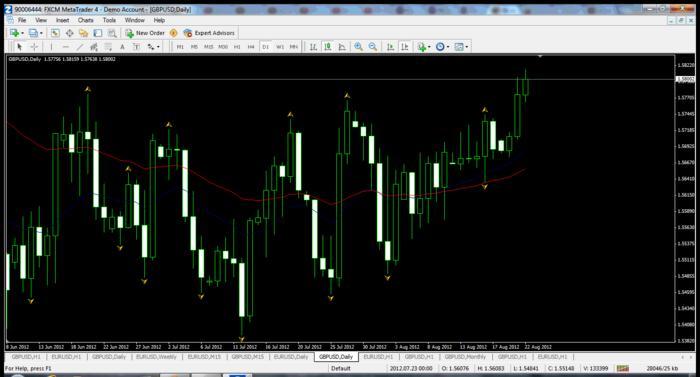Toggle the W1 timeframe button
Screen dimensions: 700x377
click(x=279, y=46)
